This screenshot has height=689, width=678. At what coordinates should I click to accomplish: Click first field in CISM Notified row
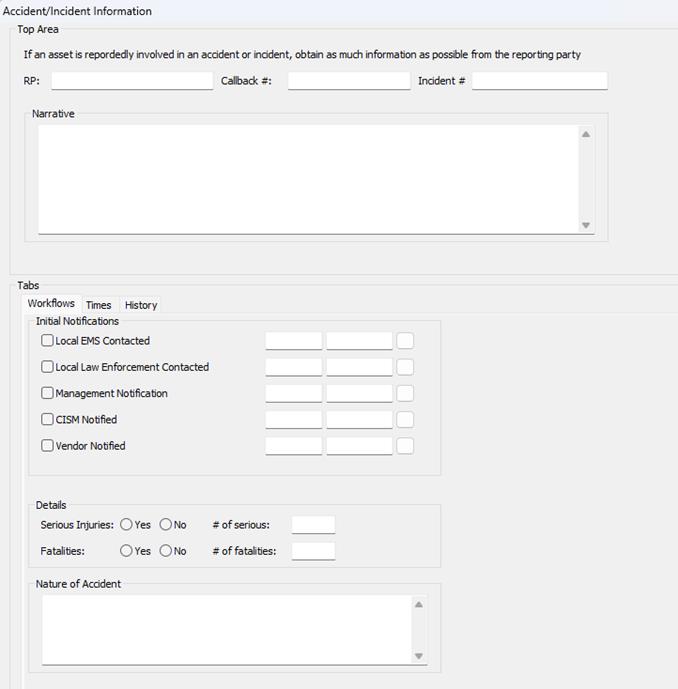(x=294, y=420)
